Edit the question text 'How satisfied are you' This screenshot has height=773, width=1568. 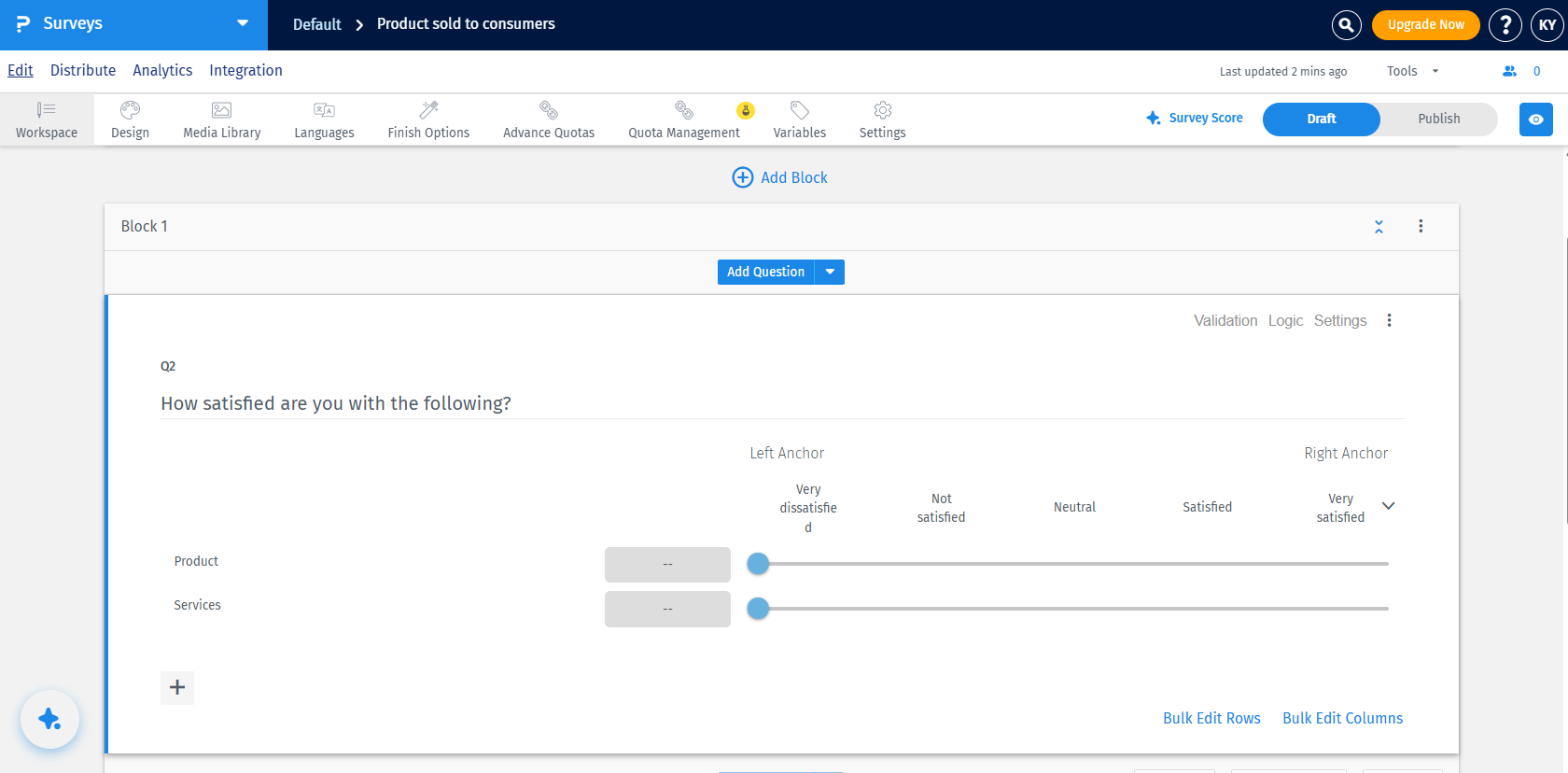(336, 403)
